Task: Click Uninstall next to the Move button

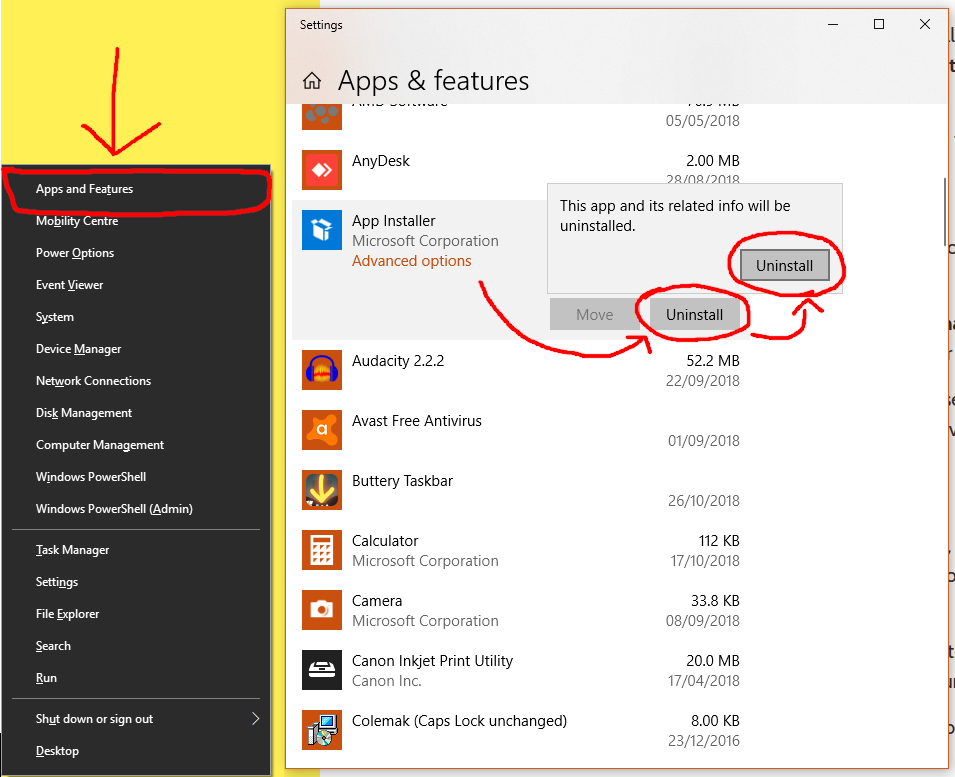Action: click(x=694, y=314)
